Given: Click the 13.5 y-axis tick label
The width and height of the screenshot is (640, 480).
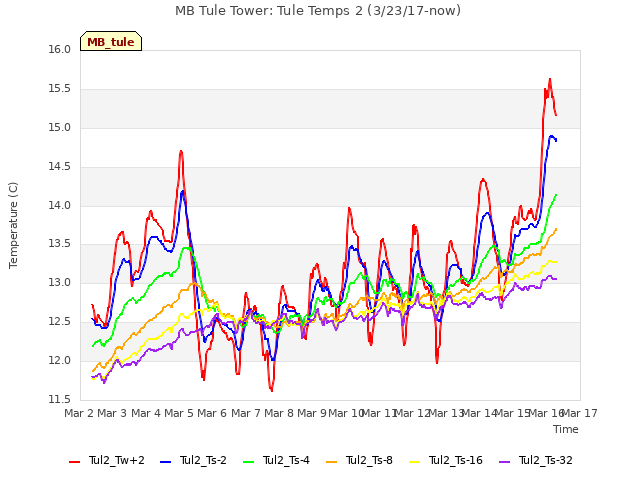Looking at the screenshot, I should pyautogui.click(x=60, y=244).
